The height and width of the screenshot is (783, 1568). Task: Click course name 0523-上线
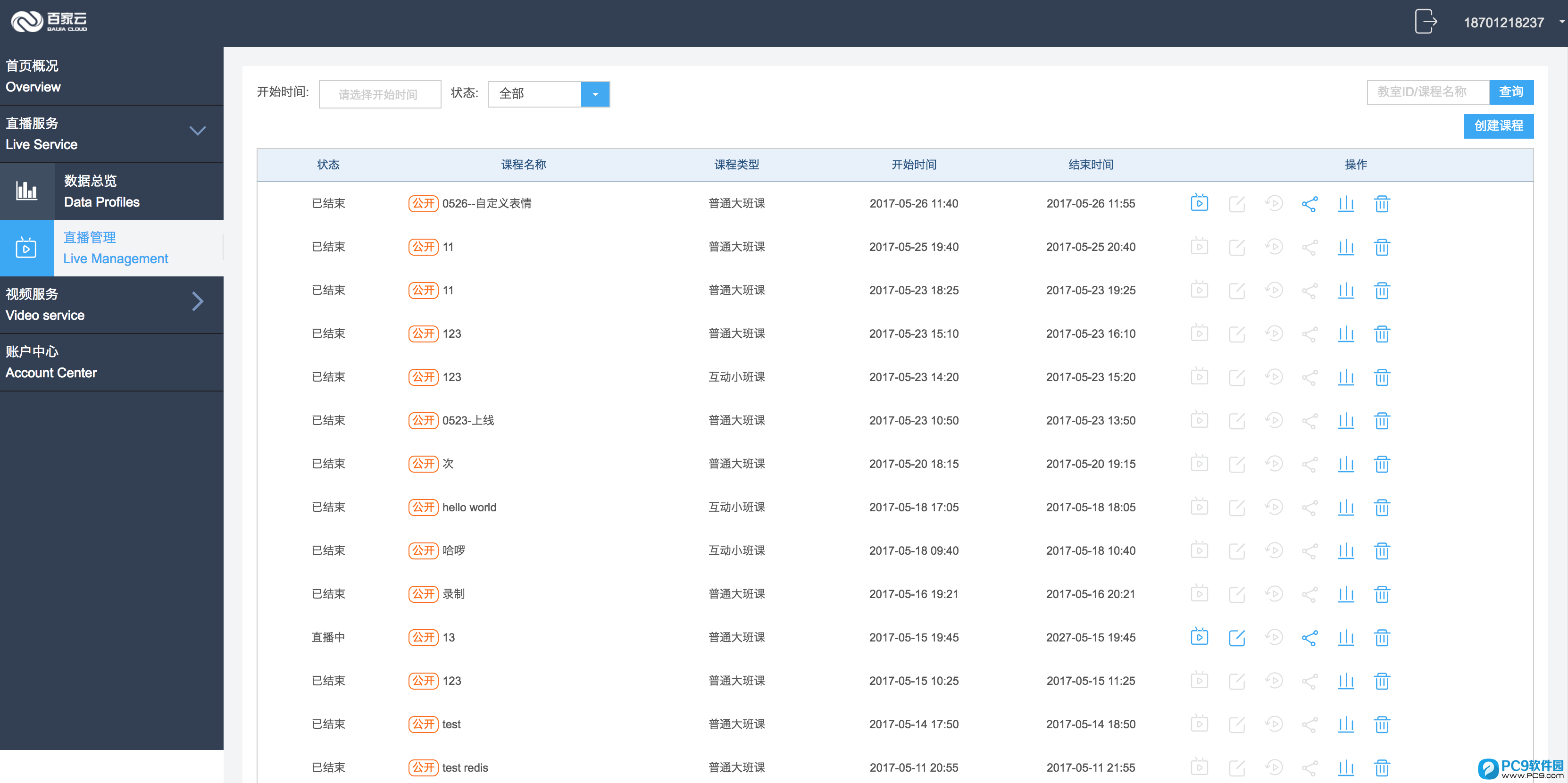click(467, 420)
